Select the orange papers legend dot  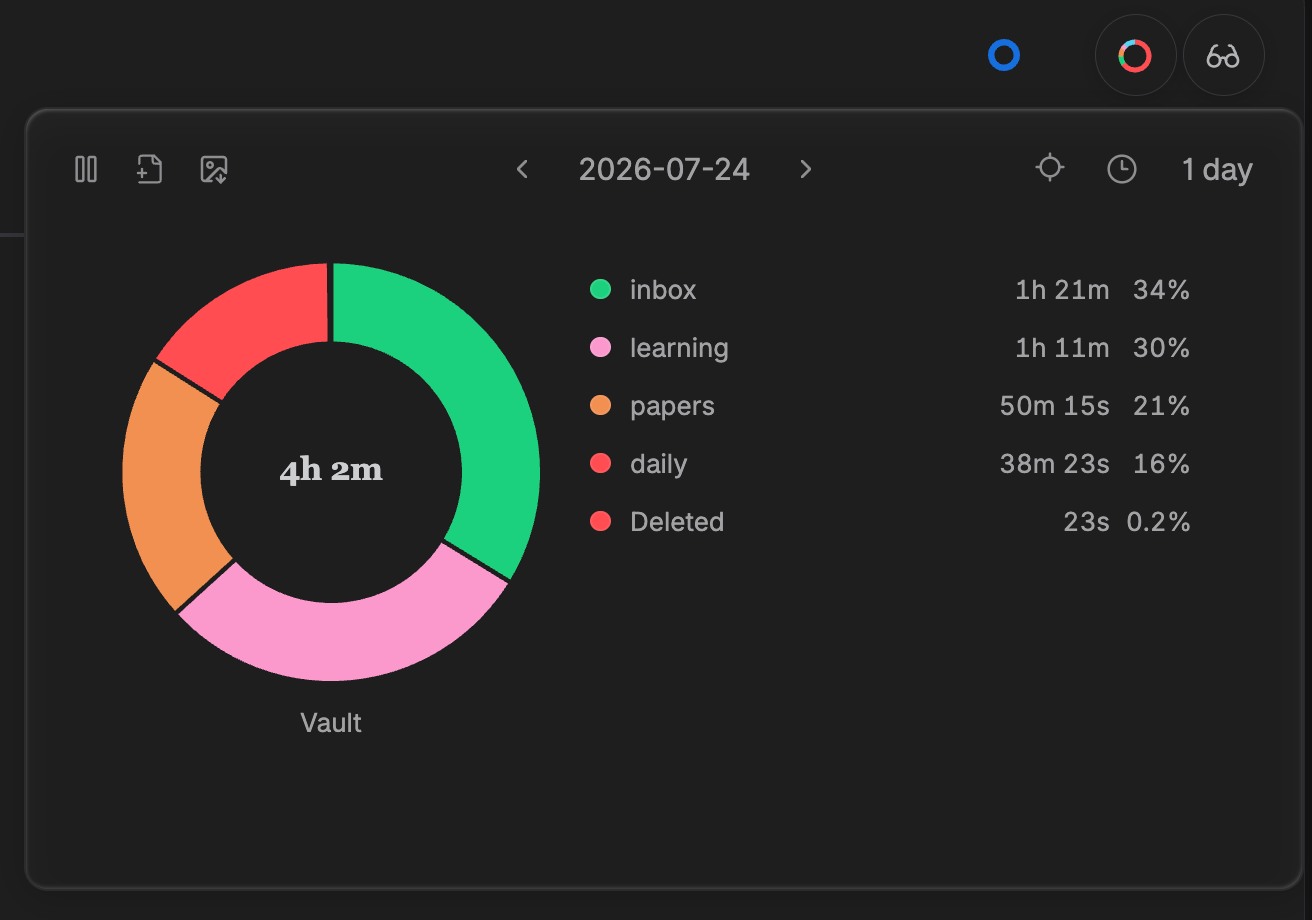pos(600,406)
